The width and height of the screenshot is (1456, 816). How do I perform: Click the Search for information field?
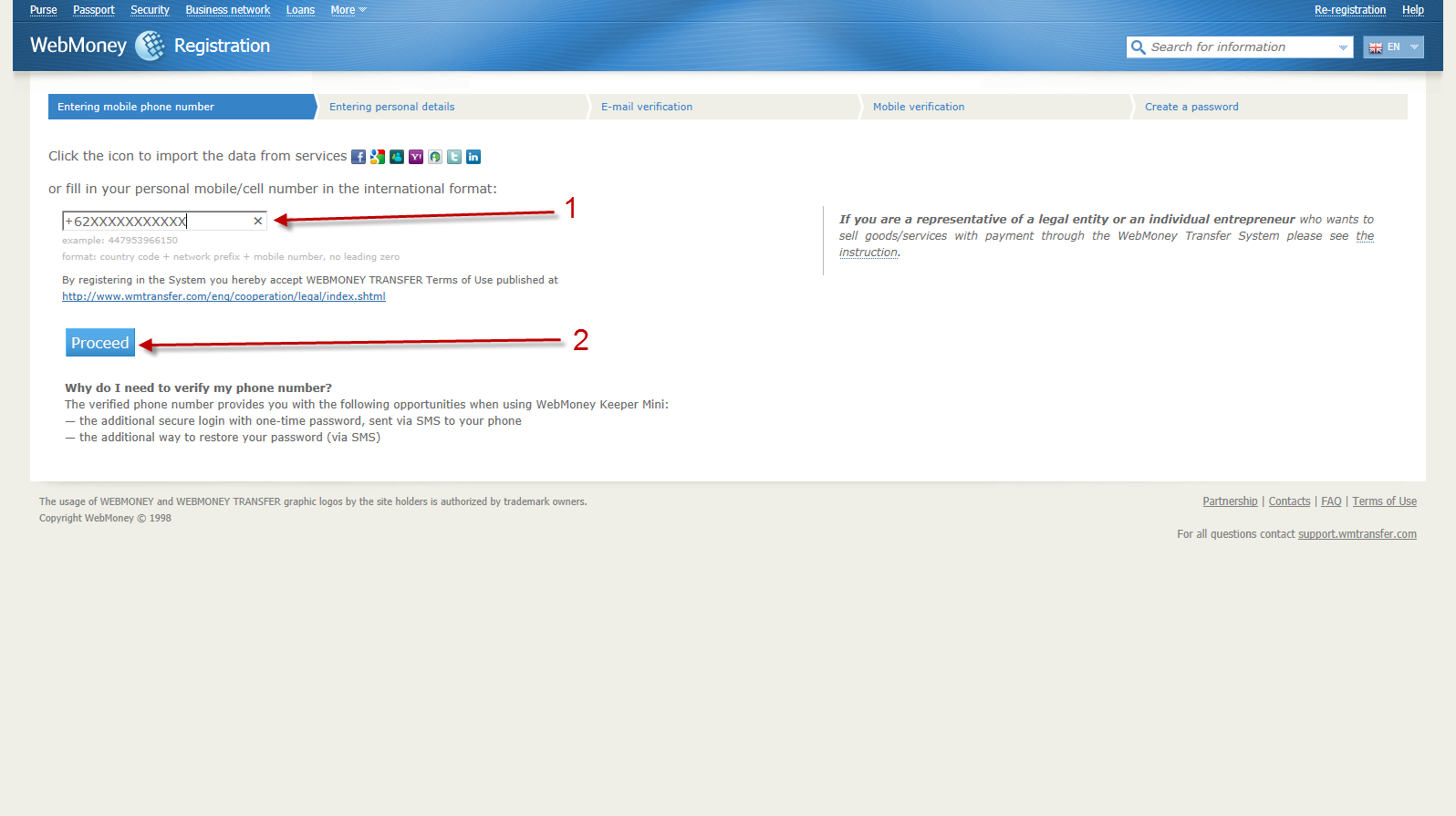(1241, 47)
